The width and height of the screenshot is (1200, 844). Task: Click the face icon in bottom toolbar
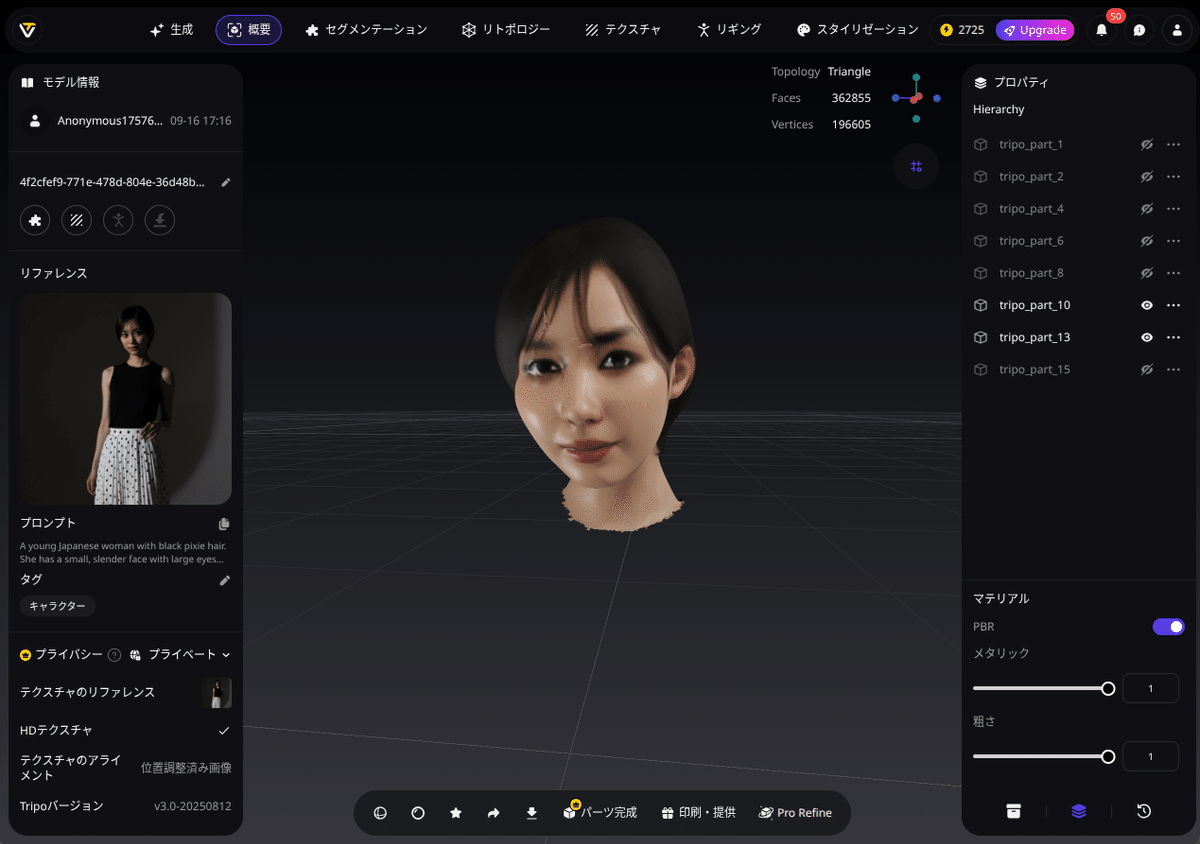[x=380, y=813]
